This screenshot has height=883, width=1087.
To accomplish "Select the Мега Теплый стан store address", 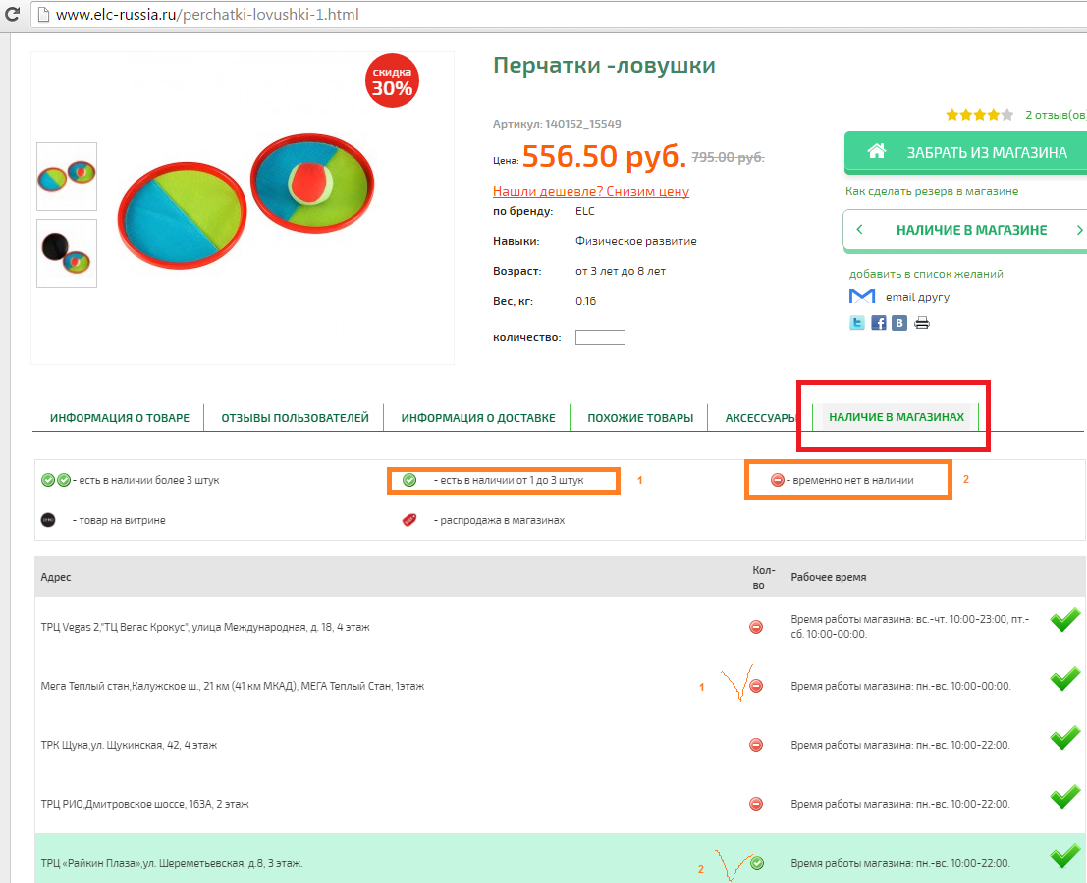I will [232, 686].
